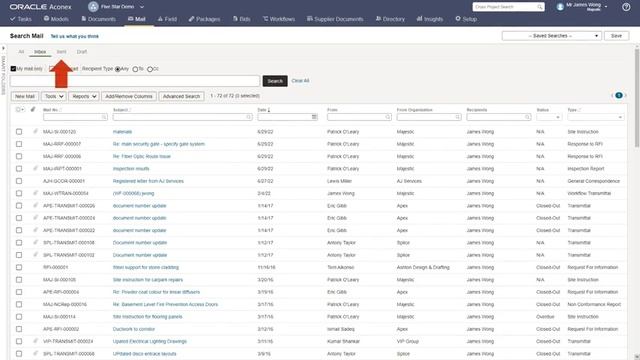
Task: Open the Date filter calendar icon
Action: click(x=314, y=117)
